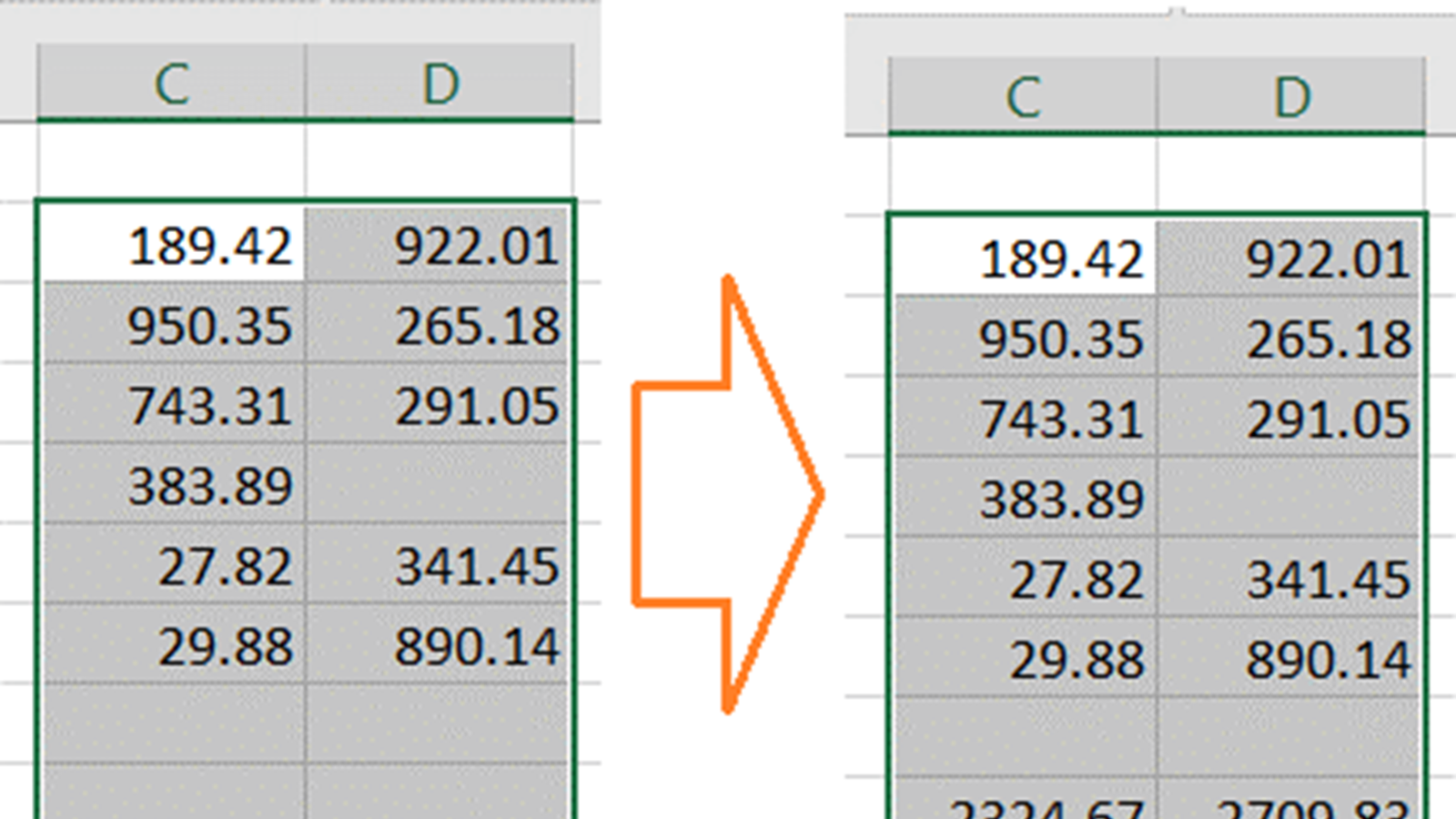Image resolution: width=1456 pixels, height=819 pixels.
Task: Select empty cell beside 383.89 in left spreadsheet
Action: (440, 485)
